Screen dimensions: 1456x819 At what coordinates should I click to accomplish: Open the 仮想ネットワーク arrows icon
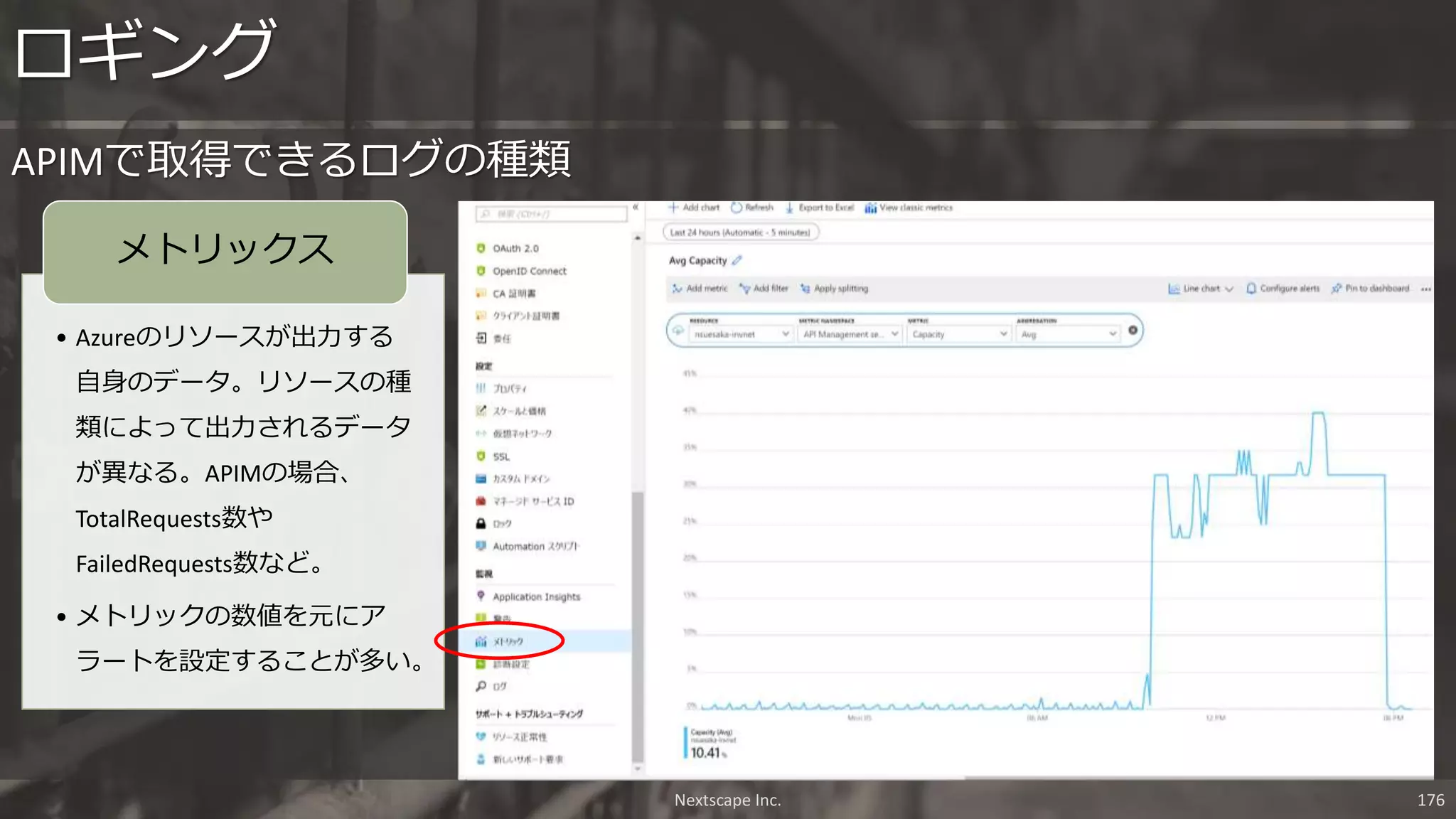[481, 433]
